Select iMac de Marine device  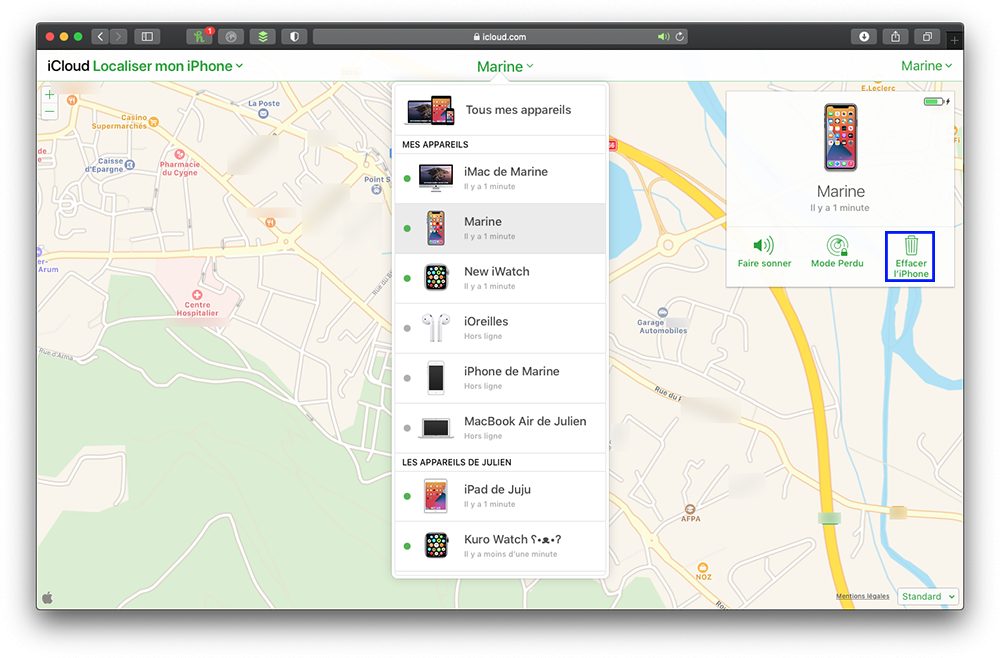point(500,178)
